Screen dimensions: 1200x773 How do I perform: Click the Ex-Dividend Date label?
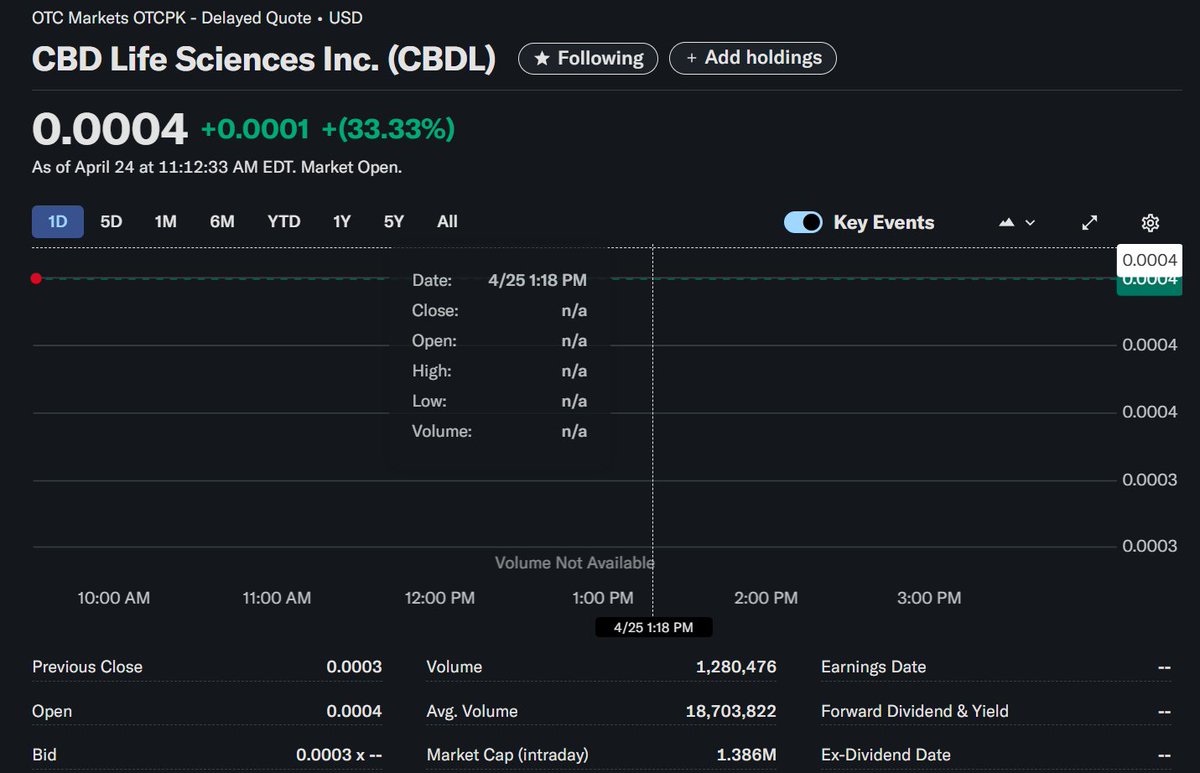tap(886, 755)
